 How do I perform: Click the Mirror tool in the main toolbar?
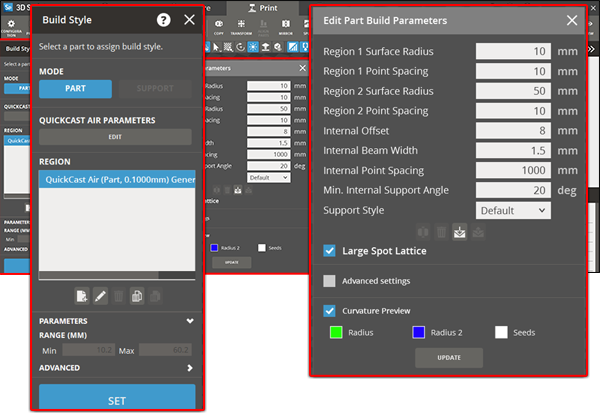(x=285, y=27)
